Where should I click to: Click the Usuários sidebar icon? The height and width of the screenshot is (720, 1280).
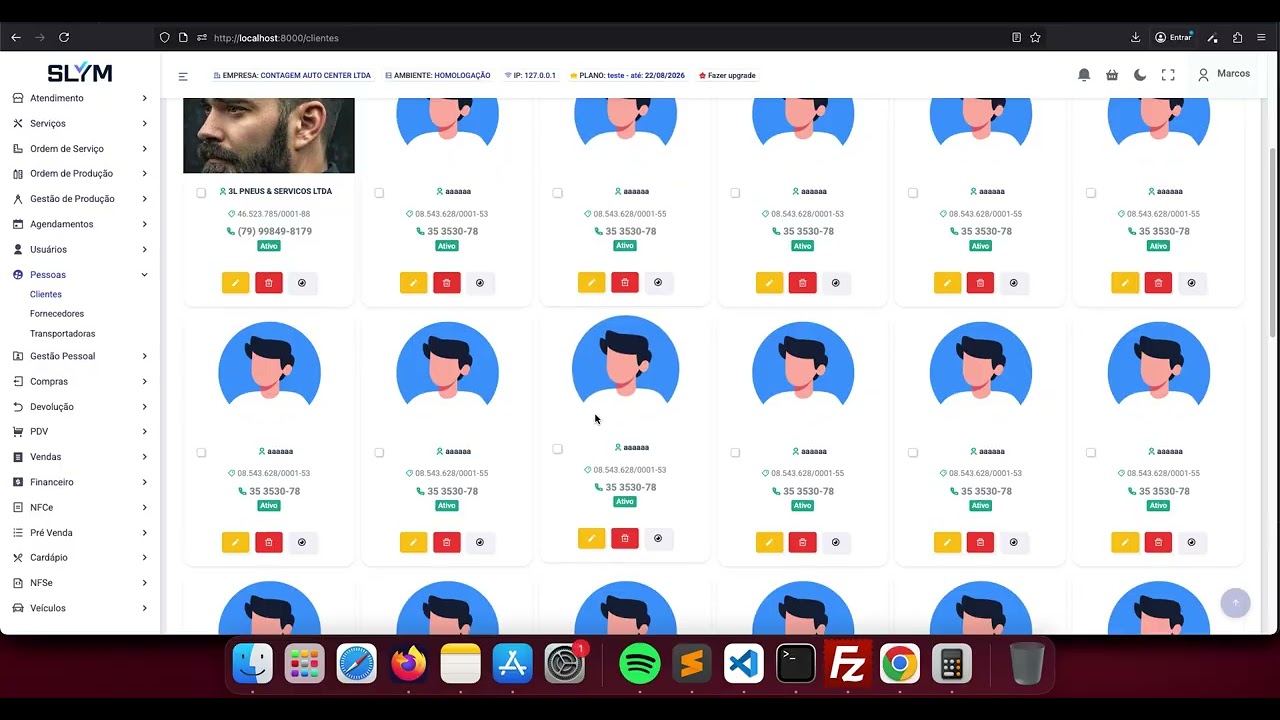point(18,249)
